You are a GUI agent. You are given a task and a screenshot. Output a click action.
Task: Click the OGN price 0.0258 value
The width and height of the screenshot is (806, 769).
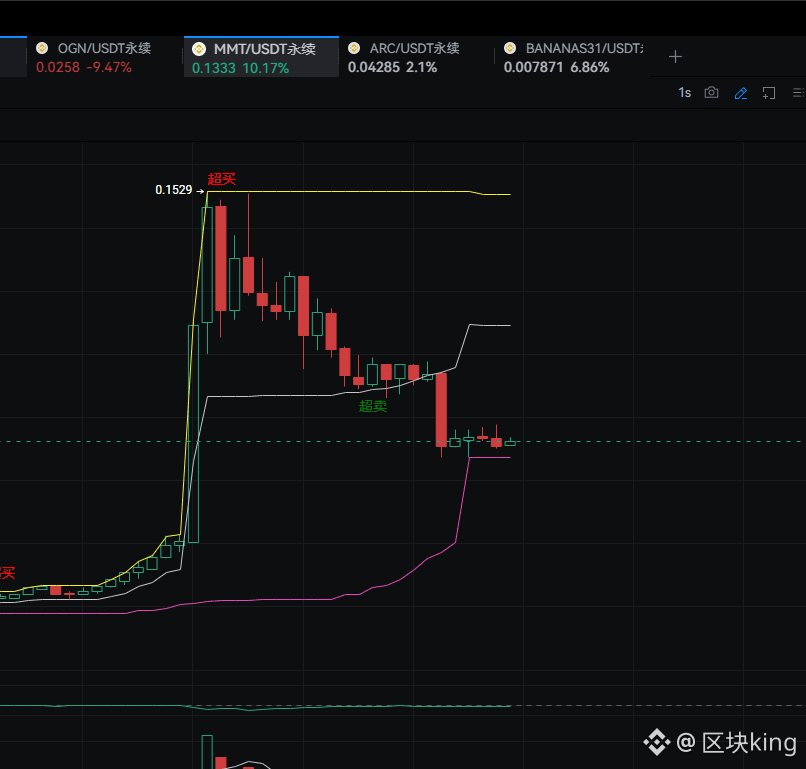[x=58, y=67]
